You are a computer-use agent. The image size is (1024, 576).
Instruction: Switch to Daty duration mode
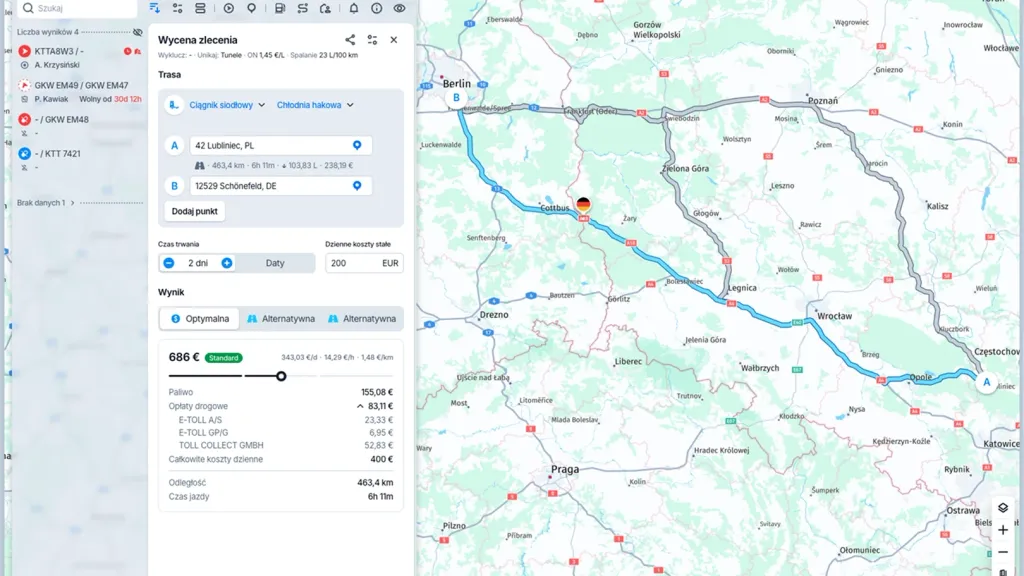pyautogui.click(x=275, y=263)
